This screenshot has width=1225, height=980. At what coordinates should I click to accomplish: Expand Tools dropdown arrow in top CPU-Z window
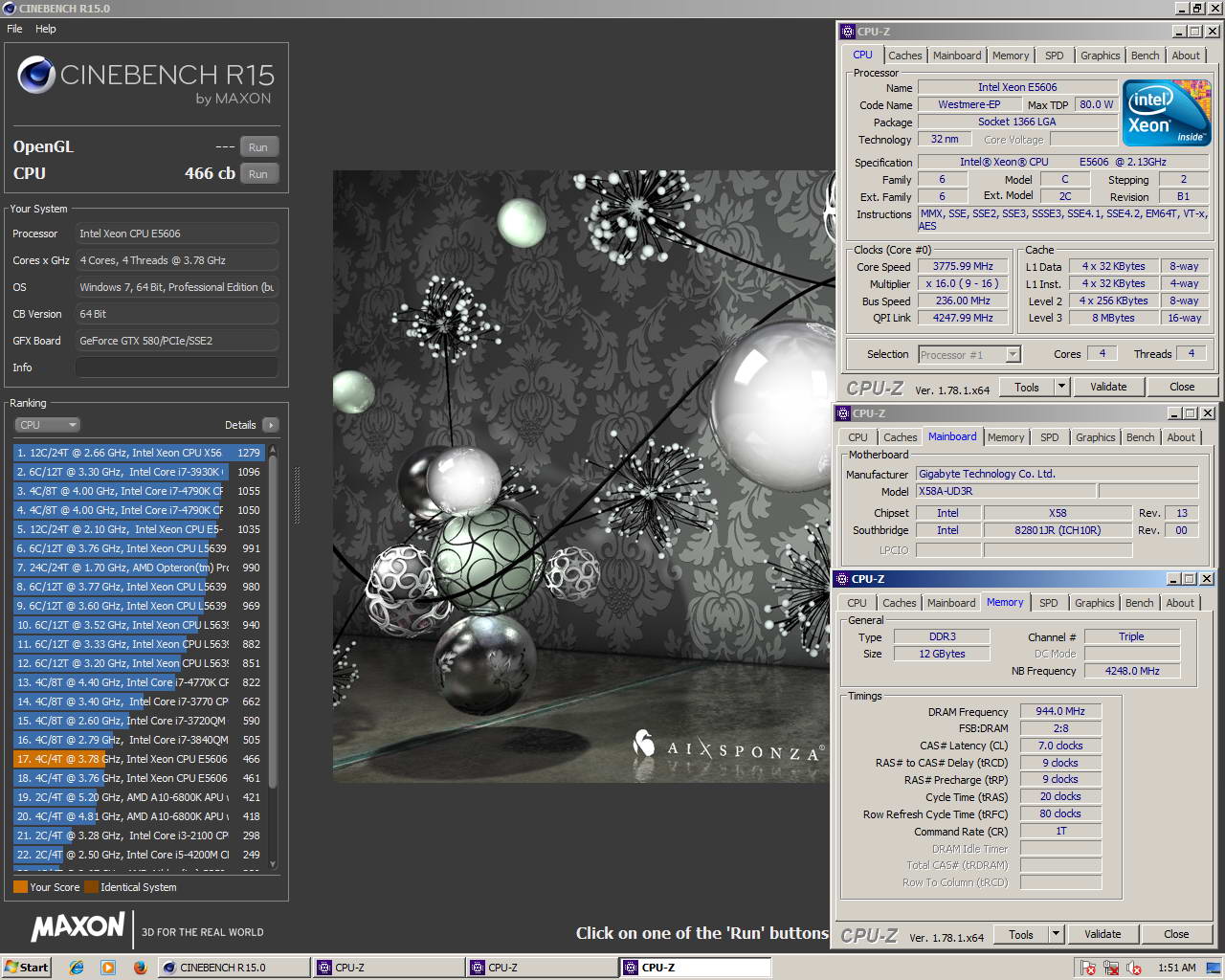tap(1061, 387)
